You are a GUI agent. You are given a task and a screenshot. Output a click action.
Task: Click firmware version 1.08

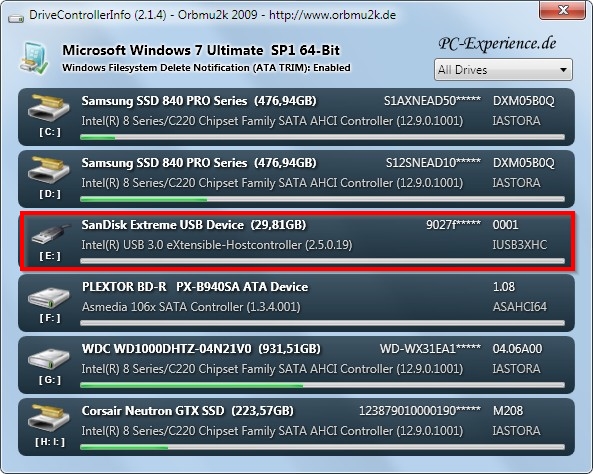tap(504, 287)
